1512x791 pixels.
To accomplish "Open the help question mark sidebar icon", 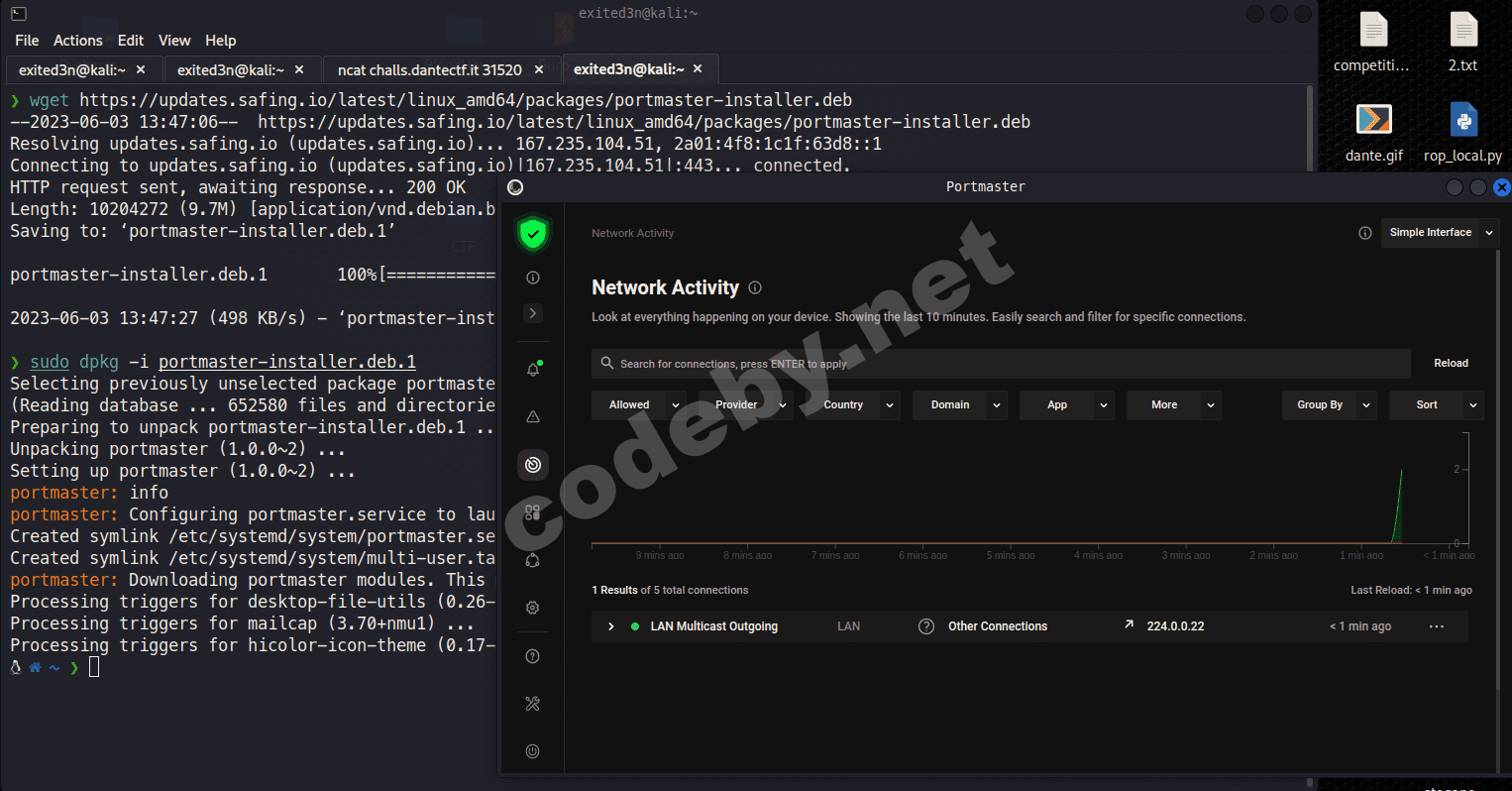I will (x=533, y=656).
